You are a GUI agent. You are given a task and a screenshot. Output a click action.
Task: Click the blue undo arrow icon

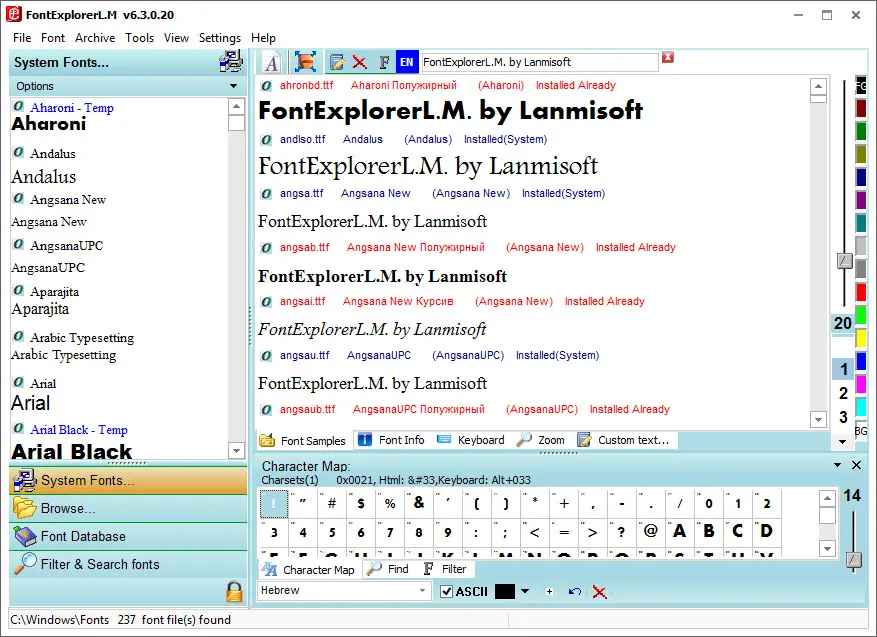point(574,592)
